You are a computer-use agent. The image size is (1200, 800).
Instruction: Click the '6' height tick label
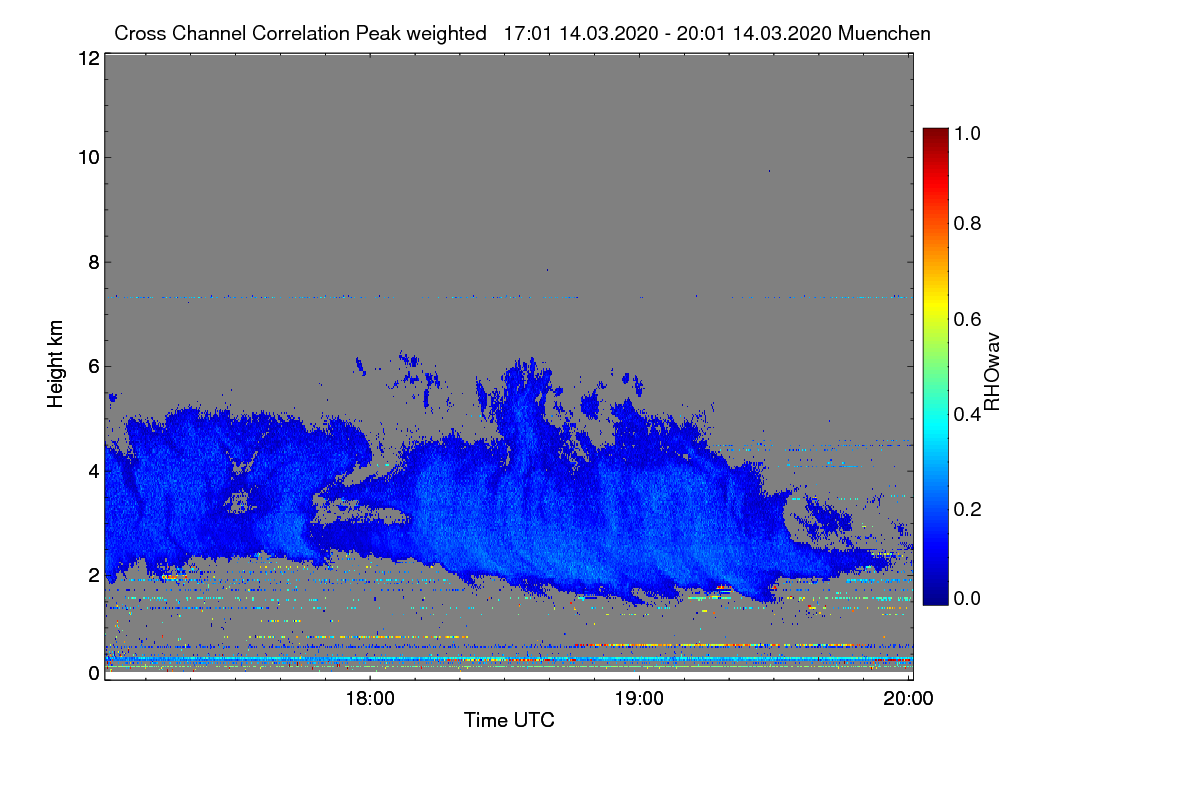(93, 366)
